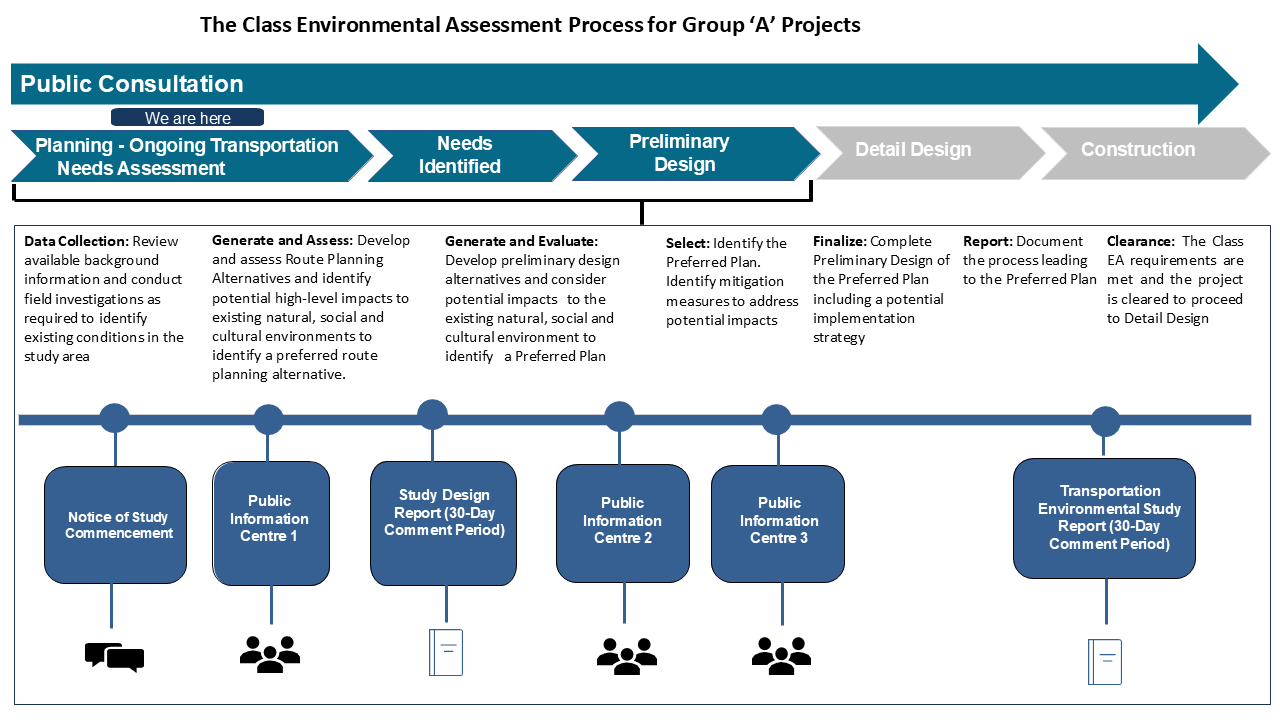Click the Planning - Ongoing Transportation Needs Assessment arrow

[x=192, y=156]
